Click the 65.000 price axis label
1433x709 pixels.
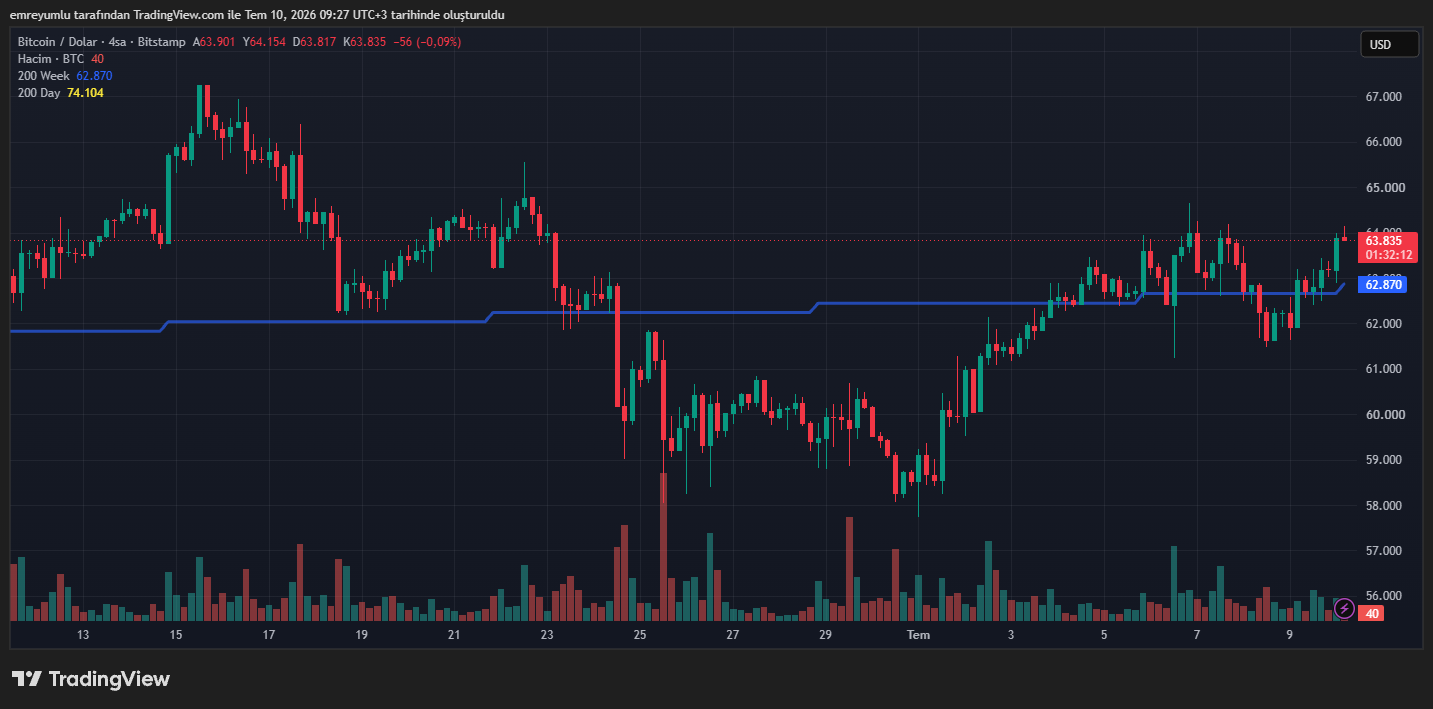point(1385,188)
